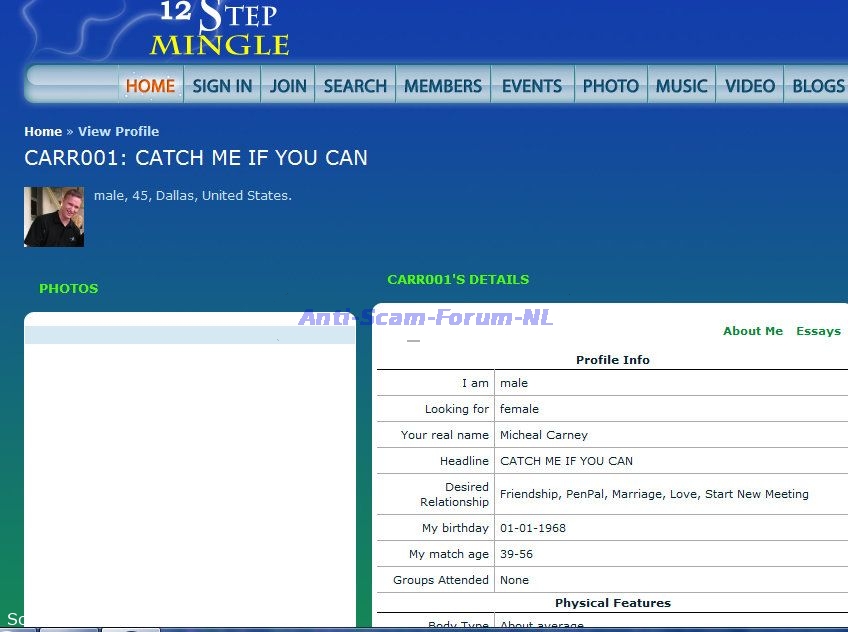Navigate to the MEMBERS page
Image resolution: width=848 pixels, height=632 pixels.
pos(443,86)
